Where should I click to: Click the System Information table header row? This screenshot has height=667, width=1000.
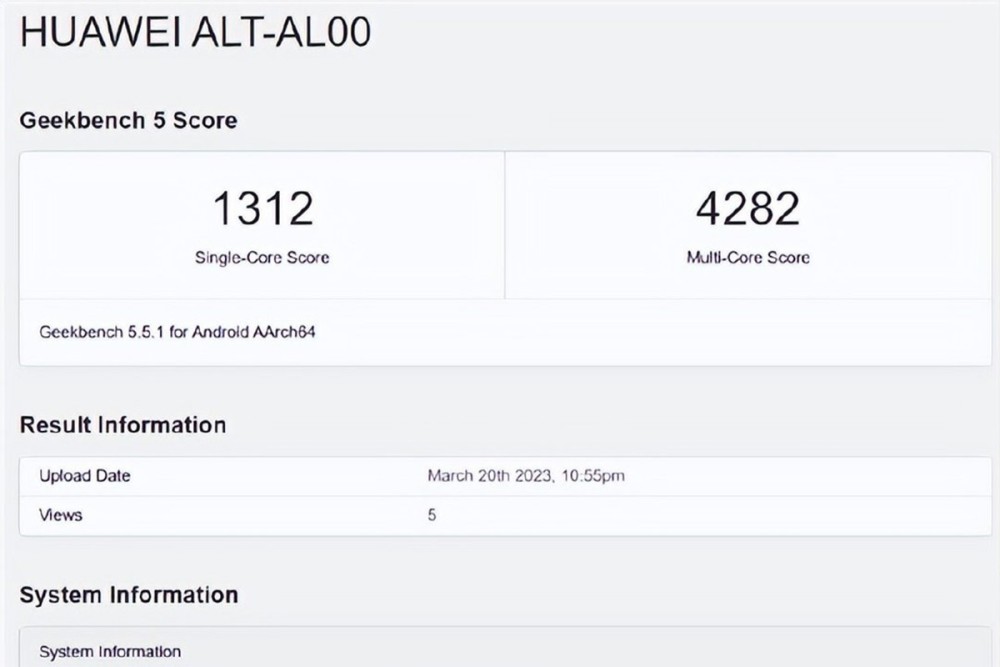tap(506, 648)
